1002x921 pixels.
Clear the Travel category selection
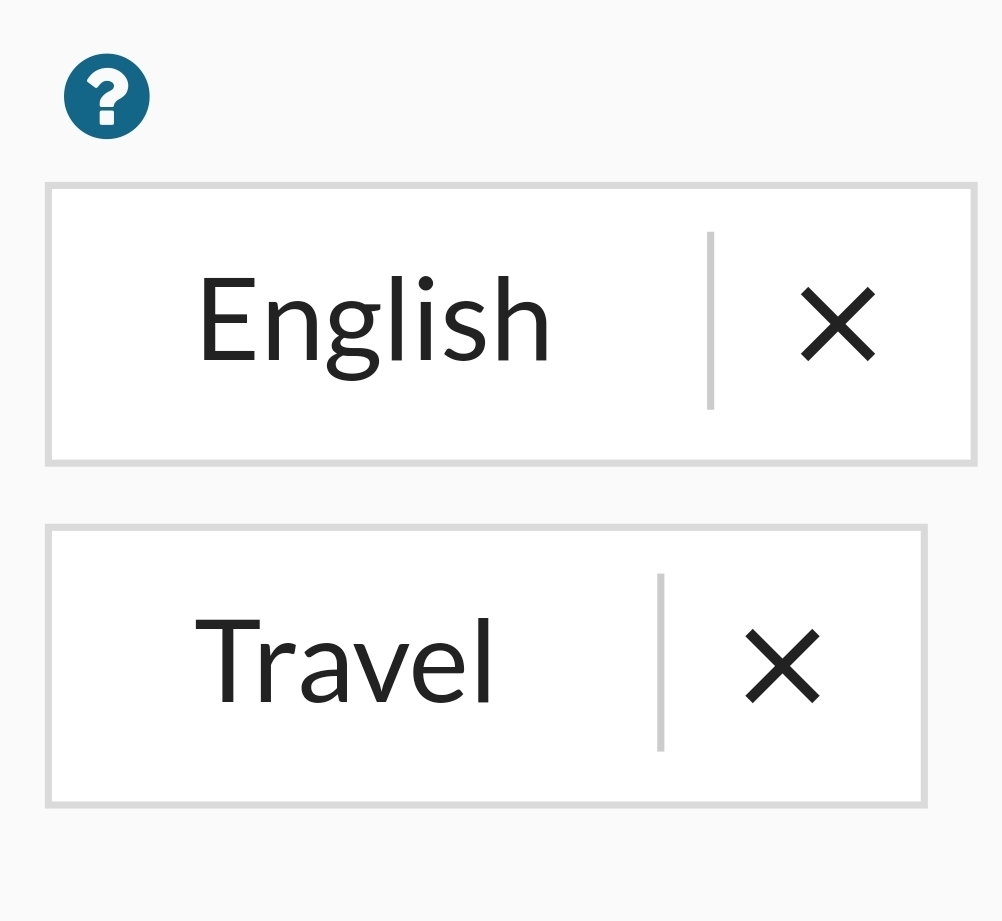(783, 666)
